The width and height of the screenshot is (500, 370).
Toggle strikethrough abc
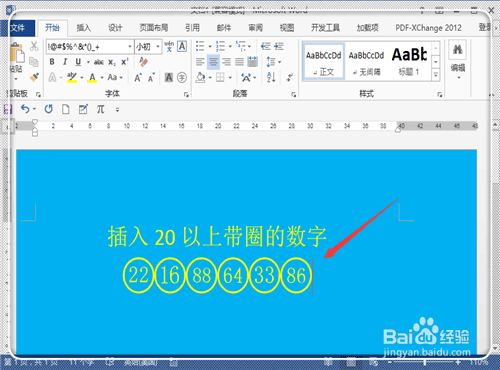tap(99, 62)
